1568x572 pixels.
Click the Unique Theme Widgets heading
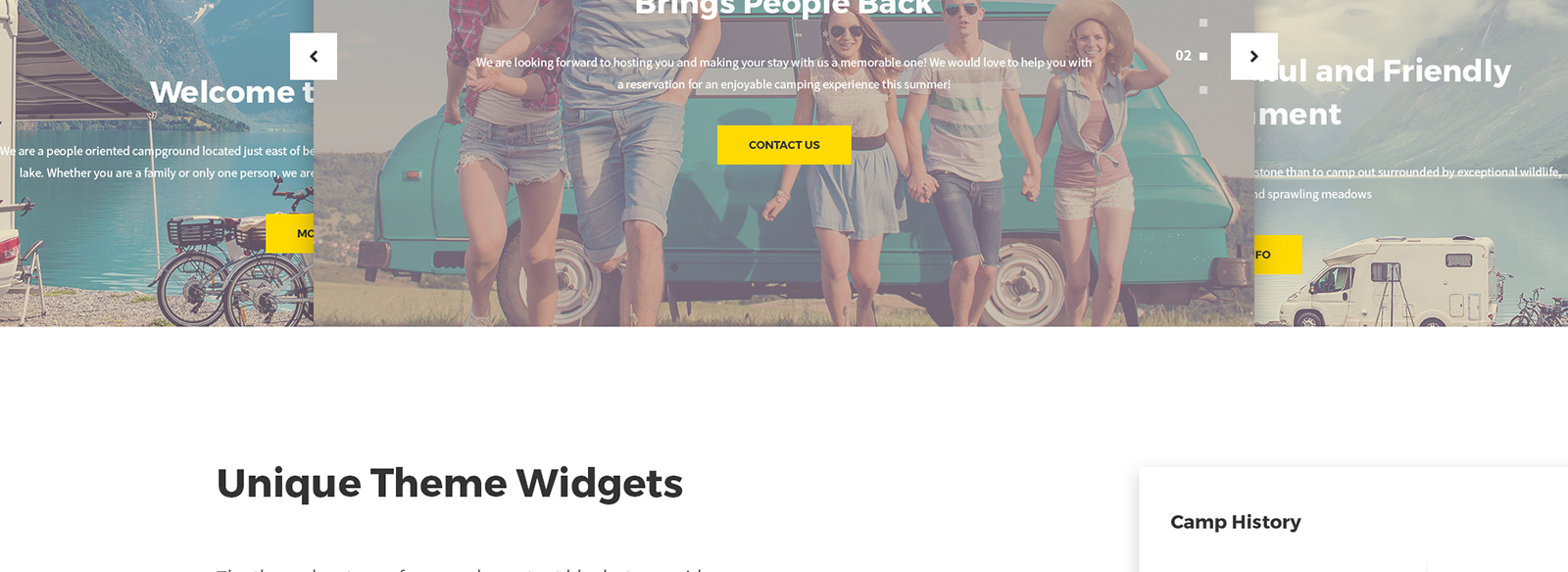pyautogui.click(x=450, y=483)
